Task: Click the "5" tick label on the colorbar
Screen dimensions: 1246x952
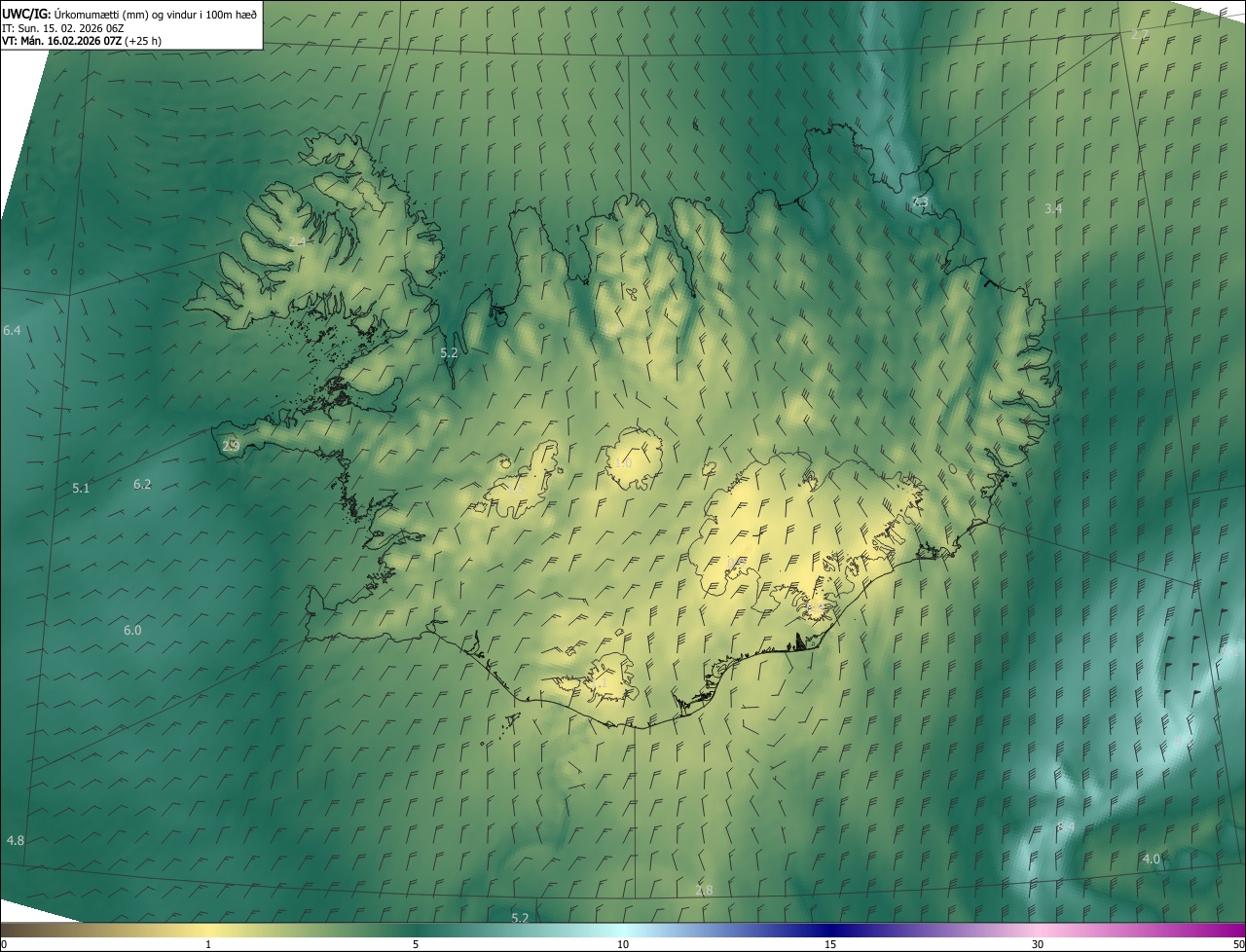Action: (416, 944)
